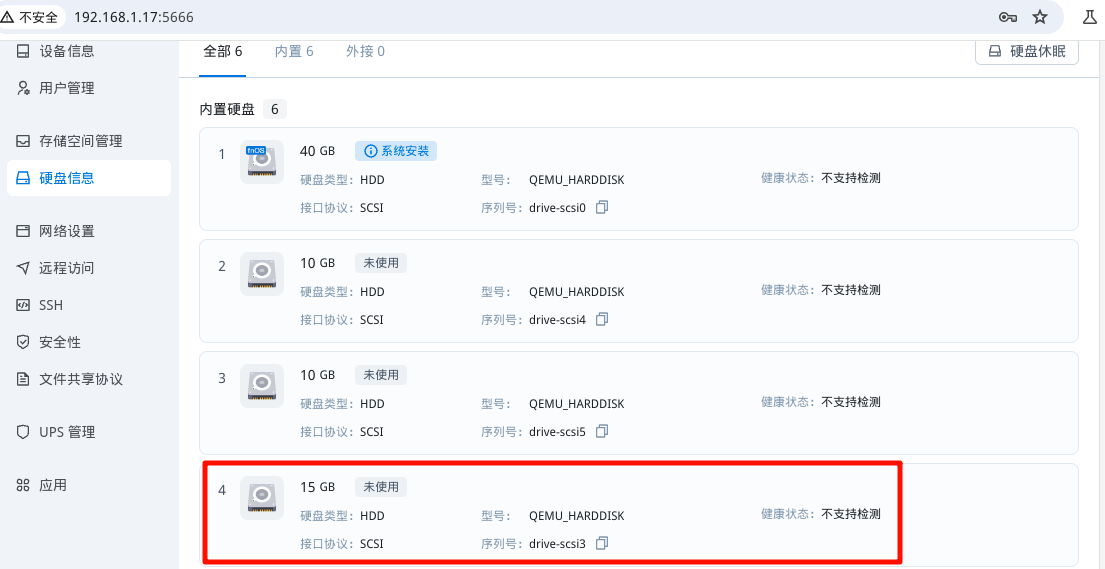
Task: Click serial text drive-scsi3
Action: click(x=557, y=544)
